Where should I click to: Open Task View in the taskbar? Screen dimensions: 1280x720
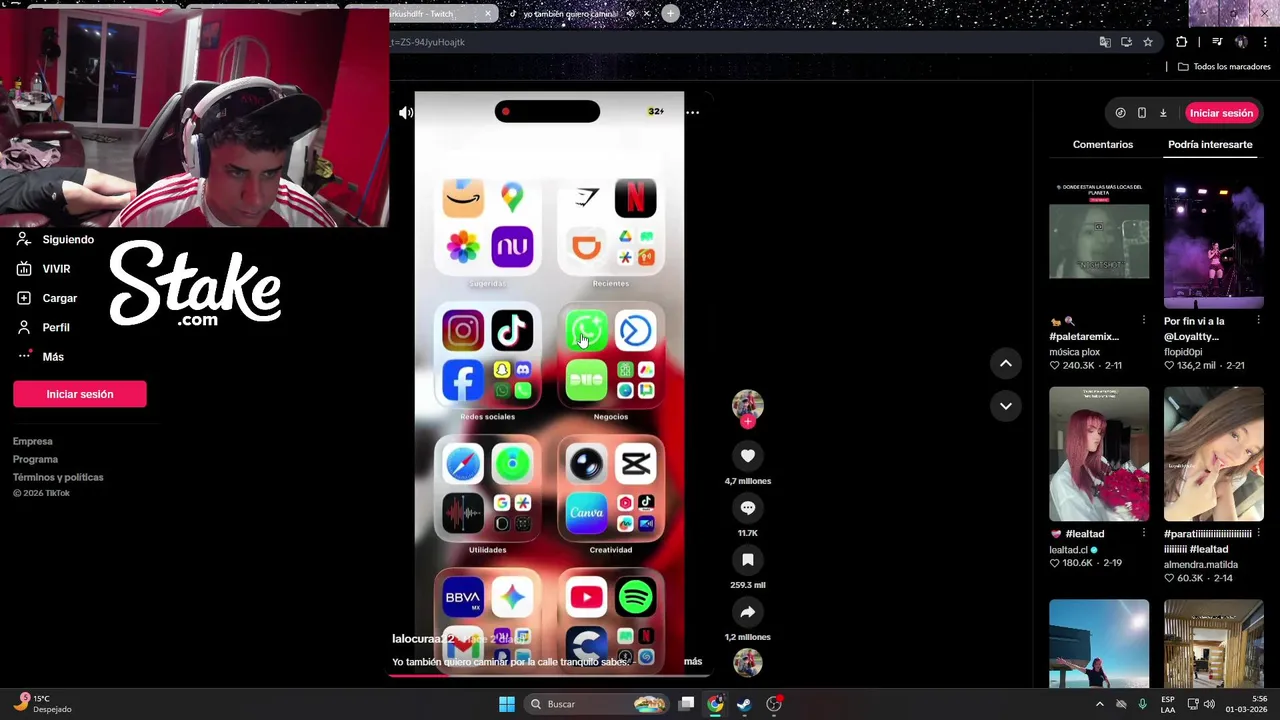tap(687, 704)
